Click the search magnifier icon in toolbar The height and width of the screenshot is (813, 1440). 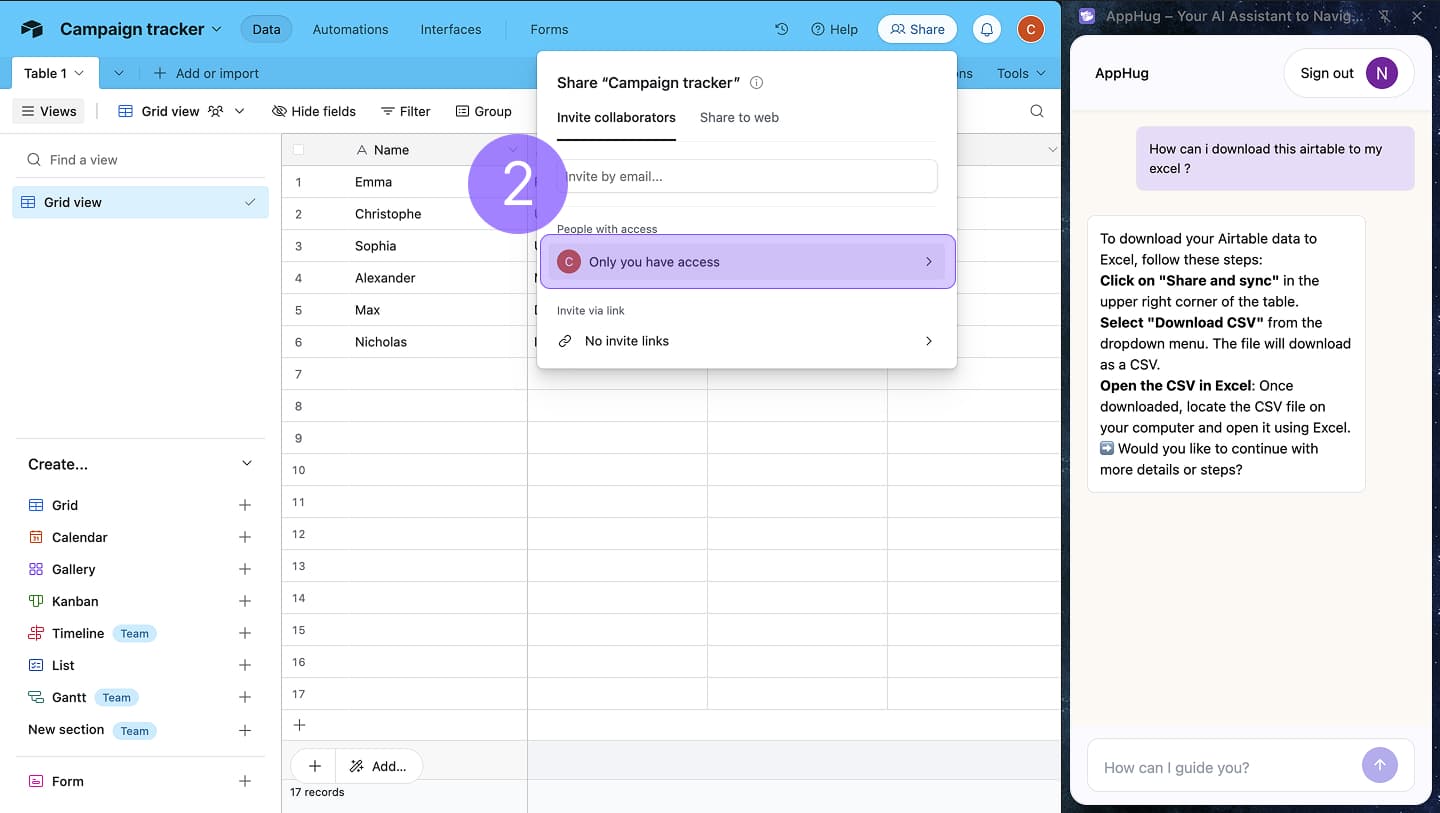point(1037,111)
